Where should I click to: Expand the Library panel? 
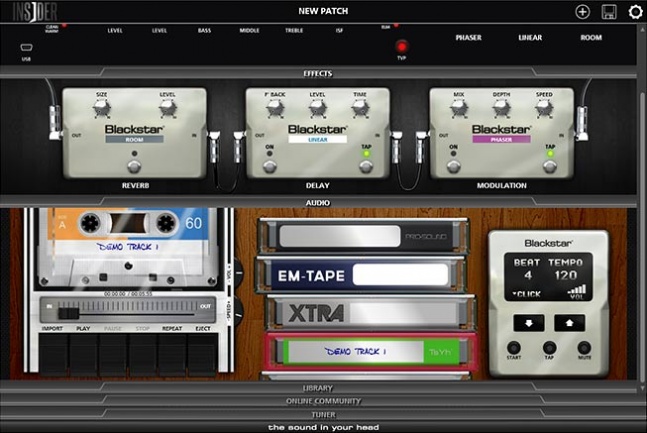(x=318, y=387)
